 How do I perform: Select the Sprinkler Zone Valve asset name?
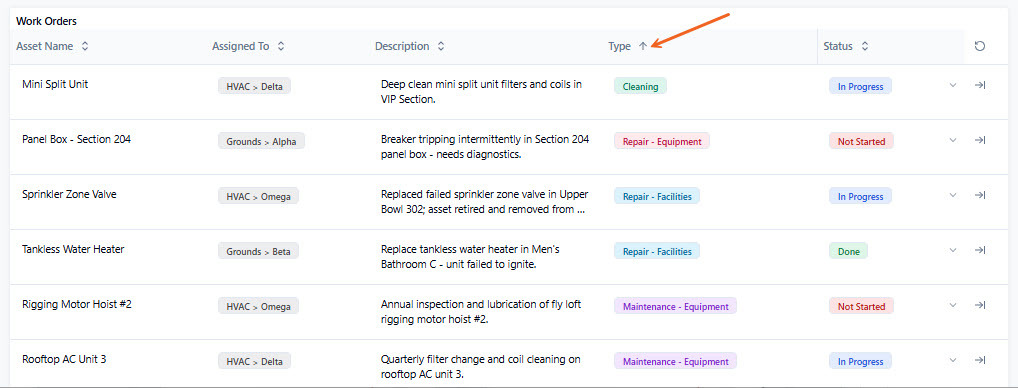(69, 194)
